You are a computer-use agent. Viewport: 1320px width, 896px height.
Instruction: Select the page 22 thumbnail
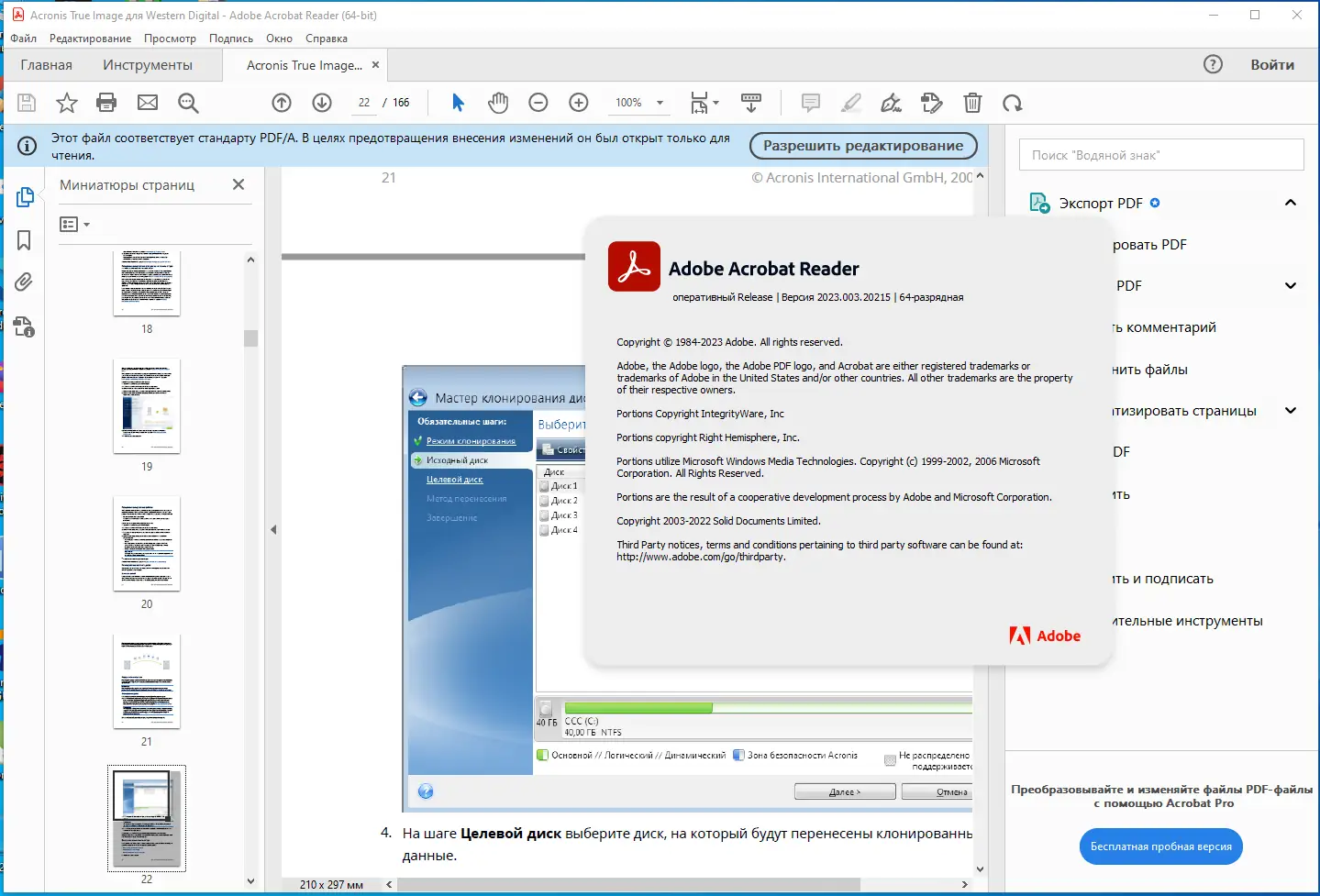tap(147, 818)
